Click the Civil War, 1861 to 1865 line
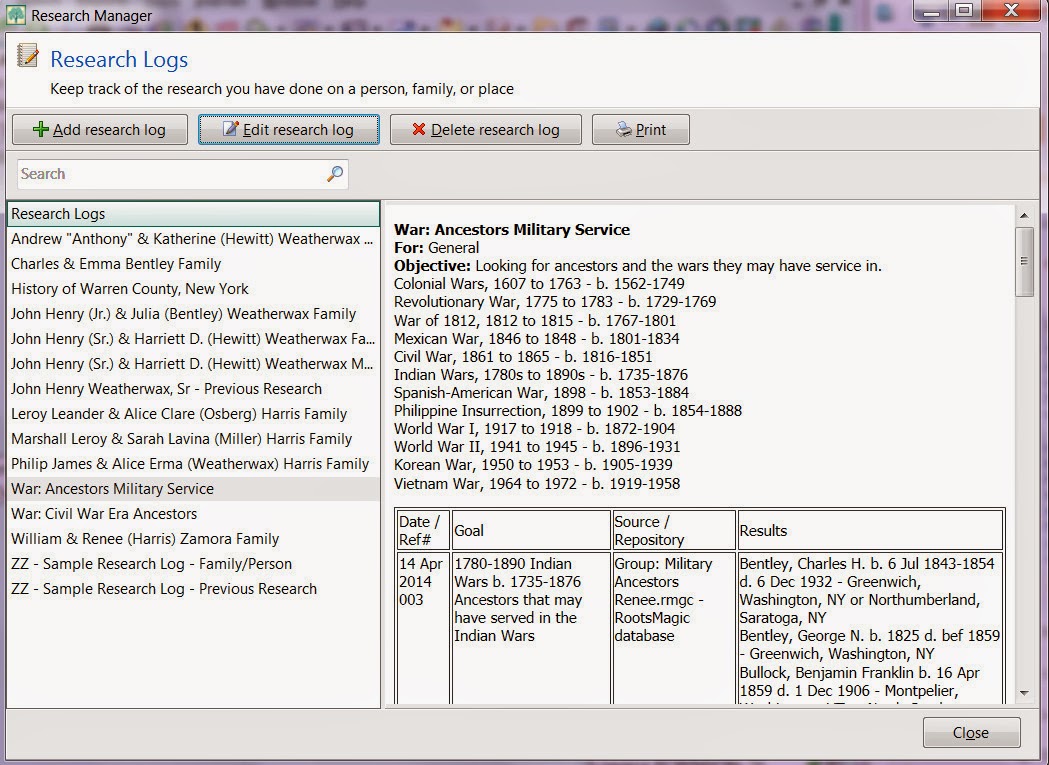 522,357
